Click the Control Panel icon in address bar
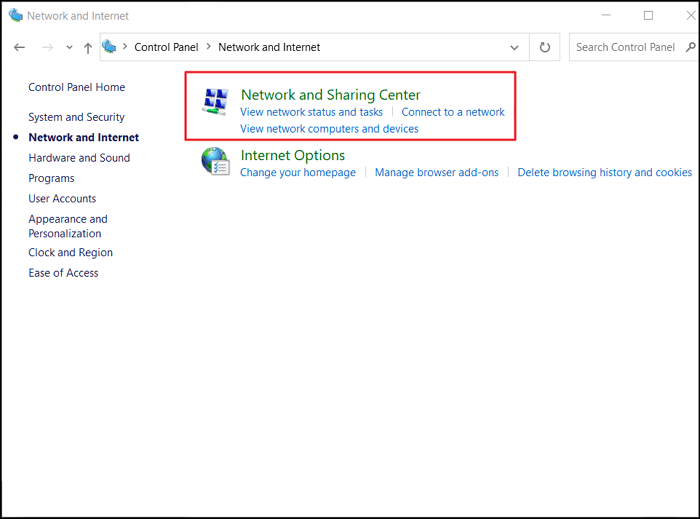 click(109, 46)
